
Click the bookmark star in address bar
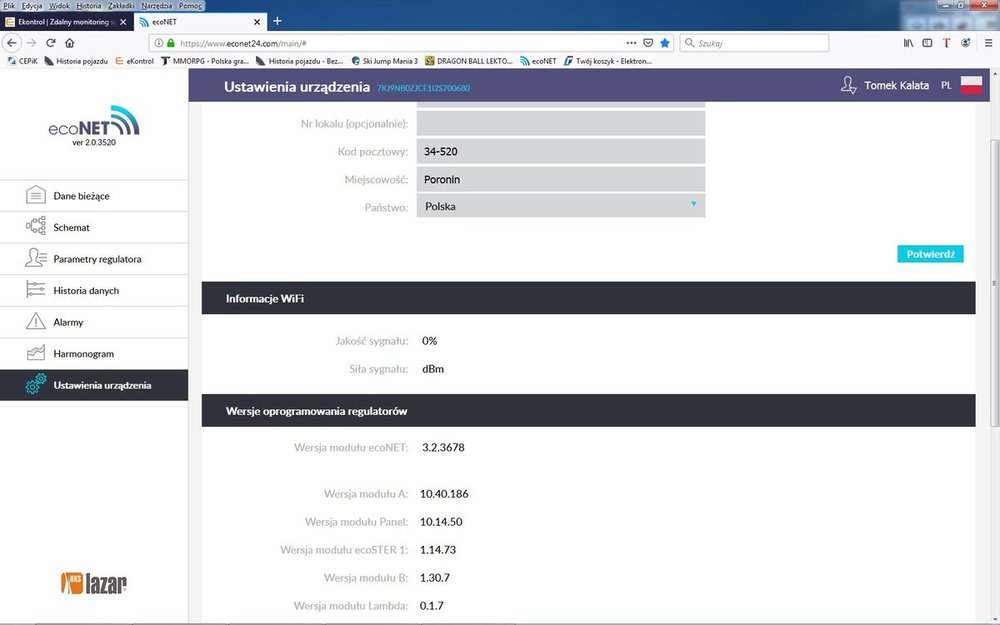pos(665,43)
